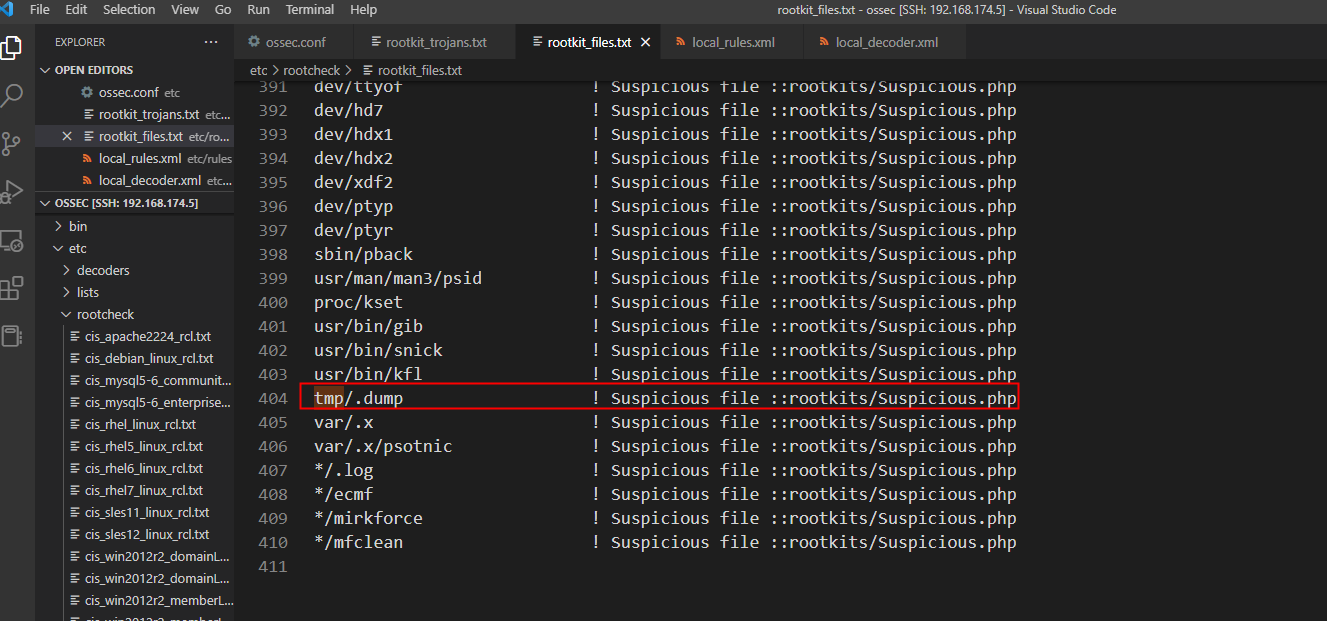
Task: Open cis_sles11_linux_rcl.txt file
Action: pos(147,512)
